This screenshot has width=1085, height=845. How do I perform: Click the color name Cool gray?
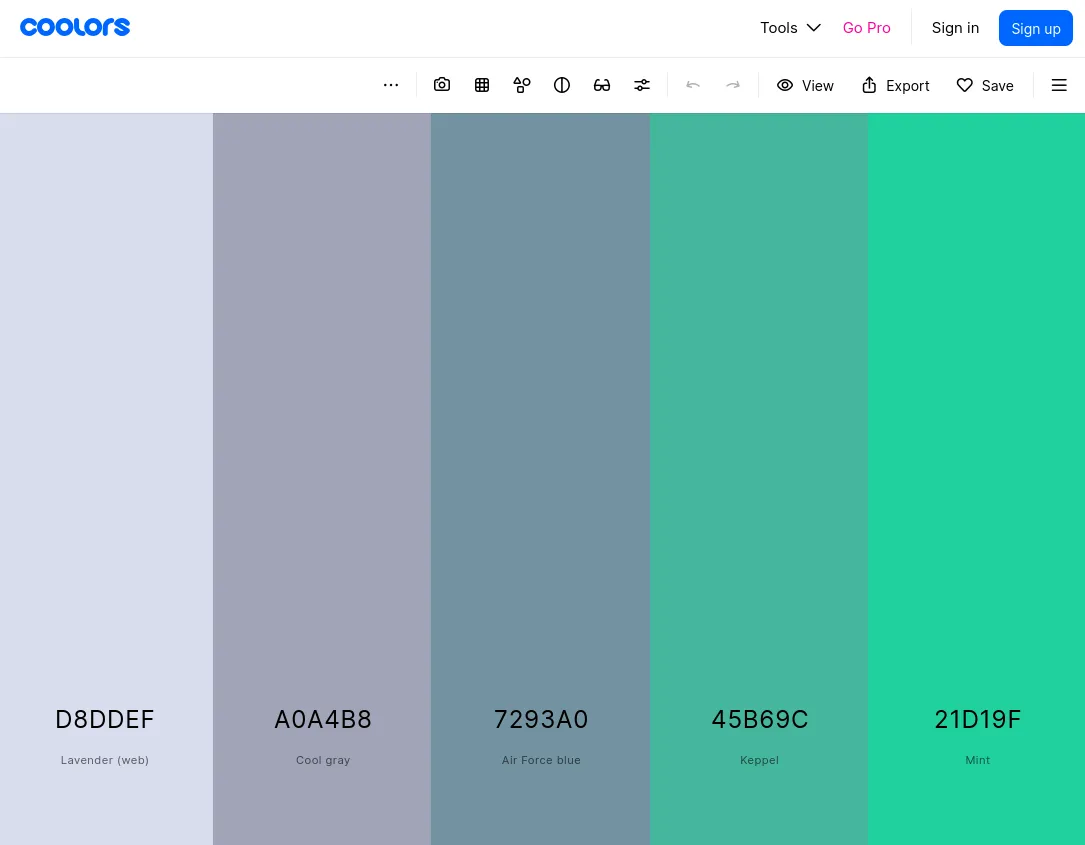click(323, 760)
